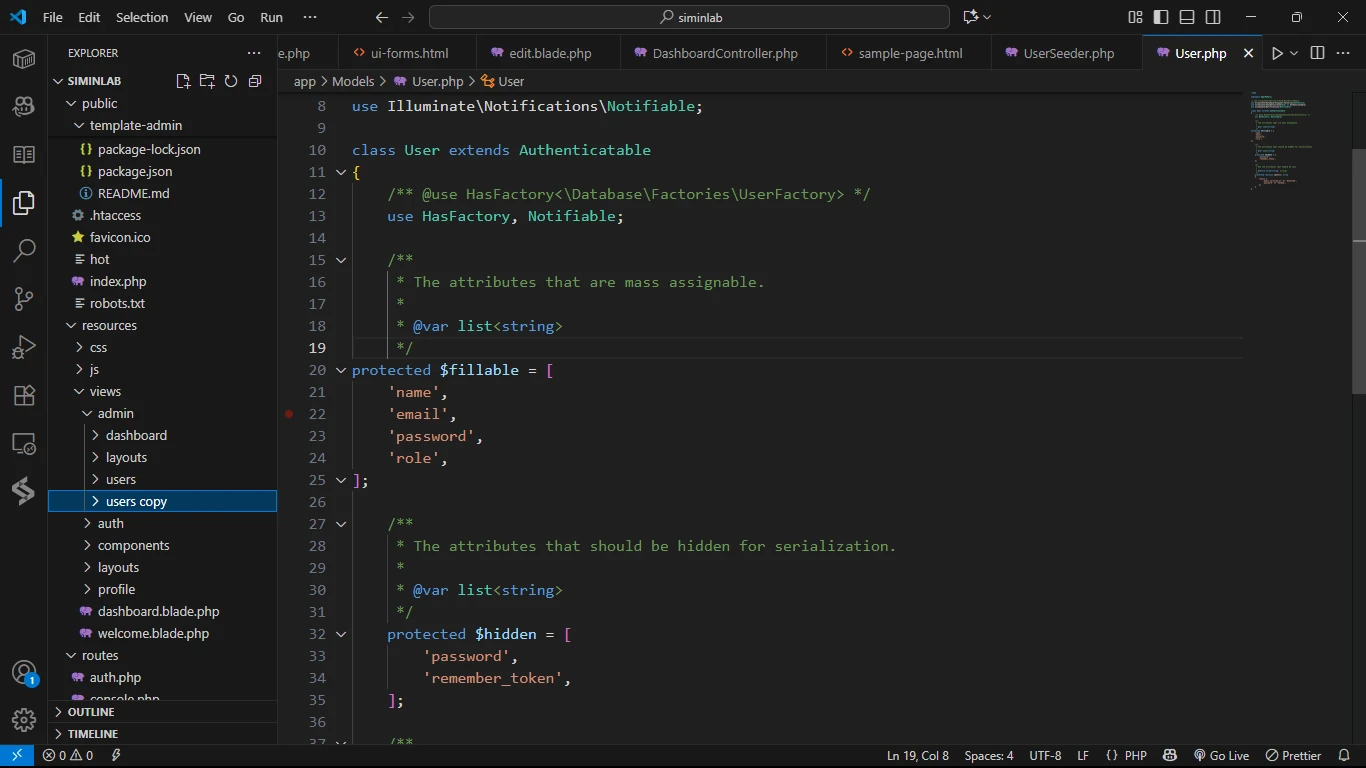Expand the OUTLINE section
Screen dimensions: 1366x768
click(91, 712)
